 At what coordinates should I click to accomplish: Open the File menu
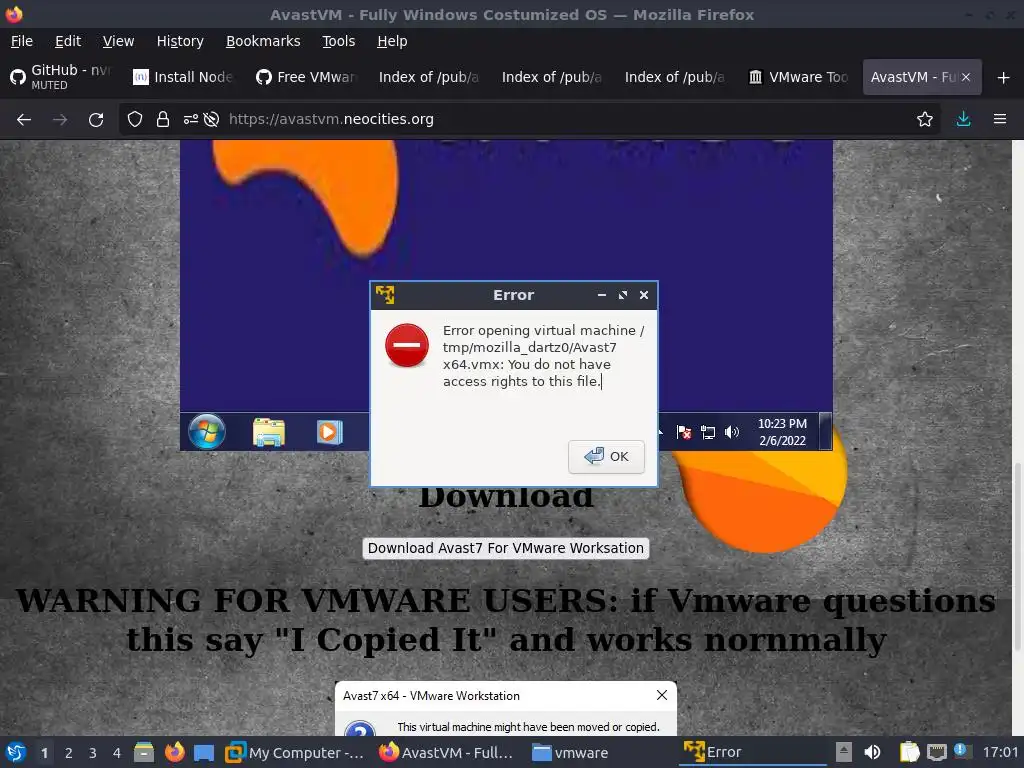pyautogui.click(x=22, y=41)
